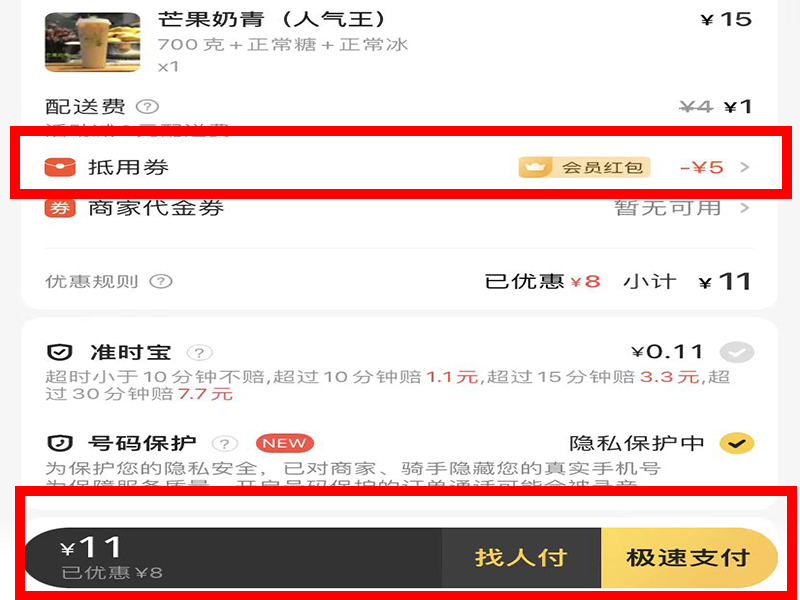Tap the red envelope 抵用券 icon
The width and height of the screenshot is (800, 600).
coord(60,167)
